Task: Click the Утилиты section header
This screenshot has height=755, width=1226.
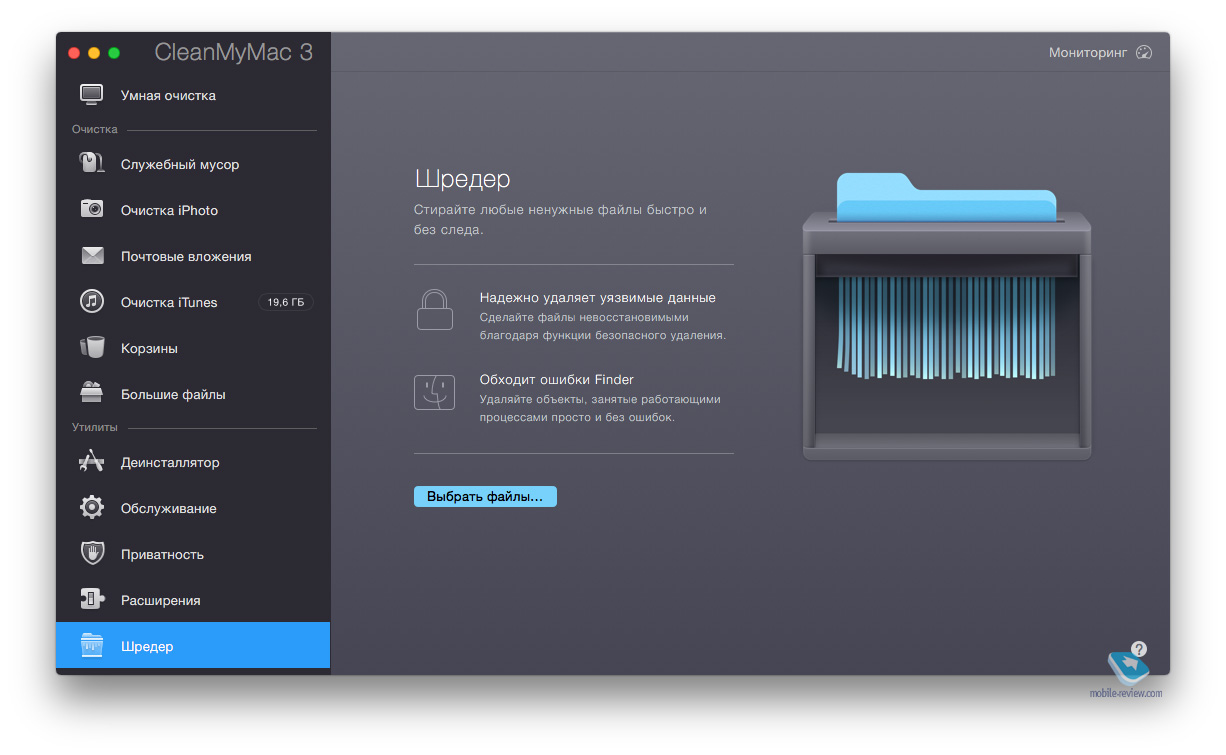Action: [95, 427]
